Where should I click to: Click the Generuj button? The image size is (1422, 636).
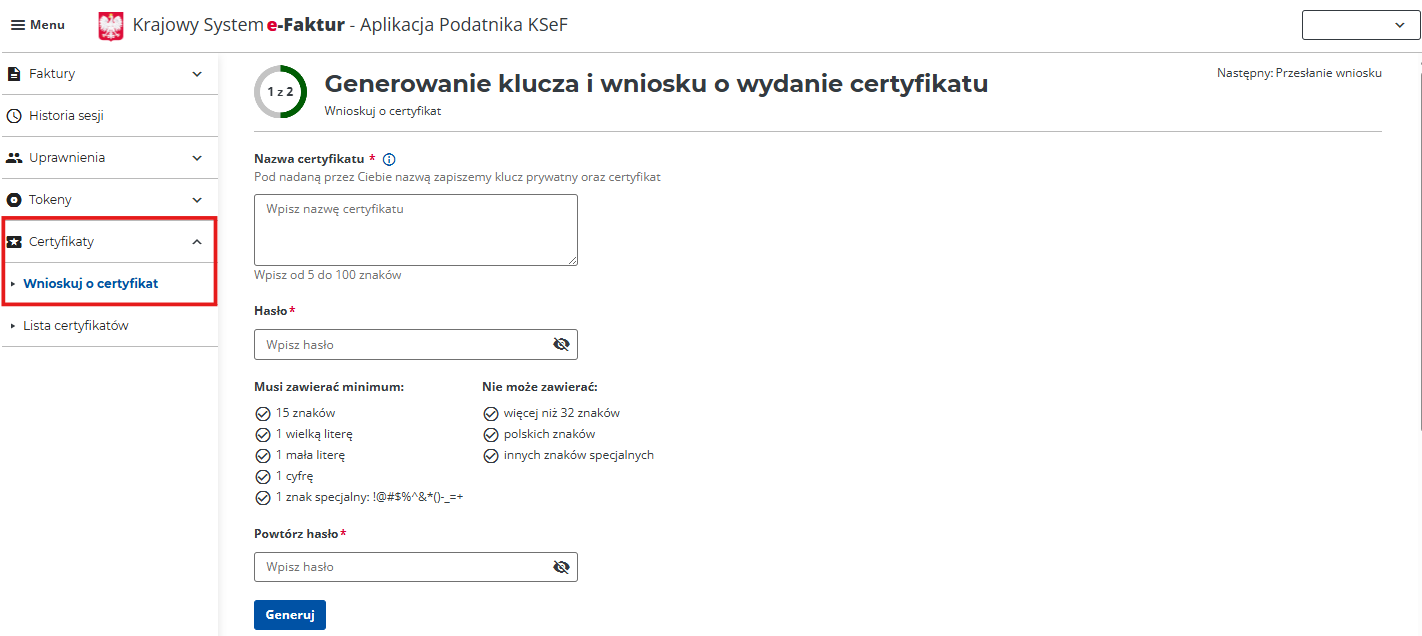[x=290, y=615]
